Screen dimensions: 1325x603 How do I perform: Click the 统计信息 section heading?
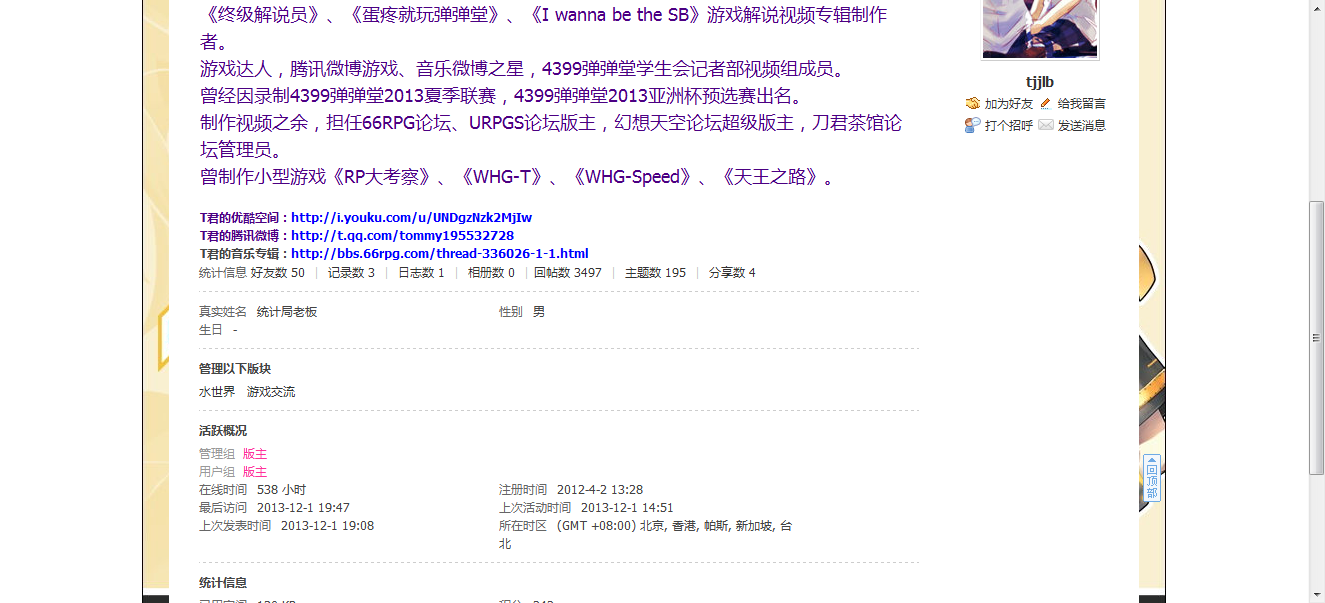click(223, 583)
